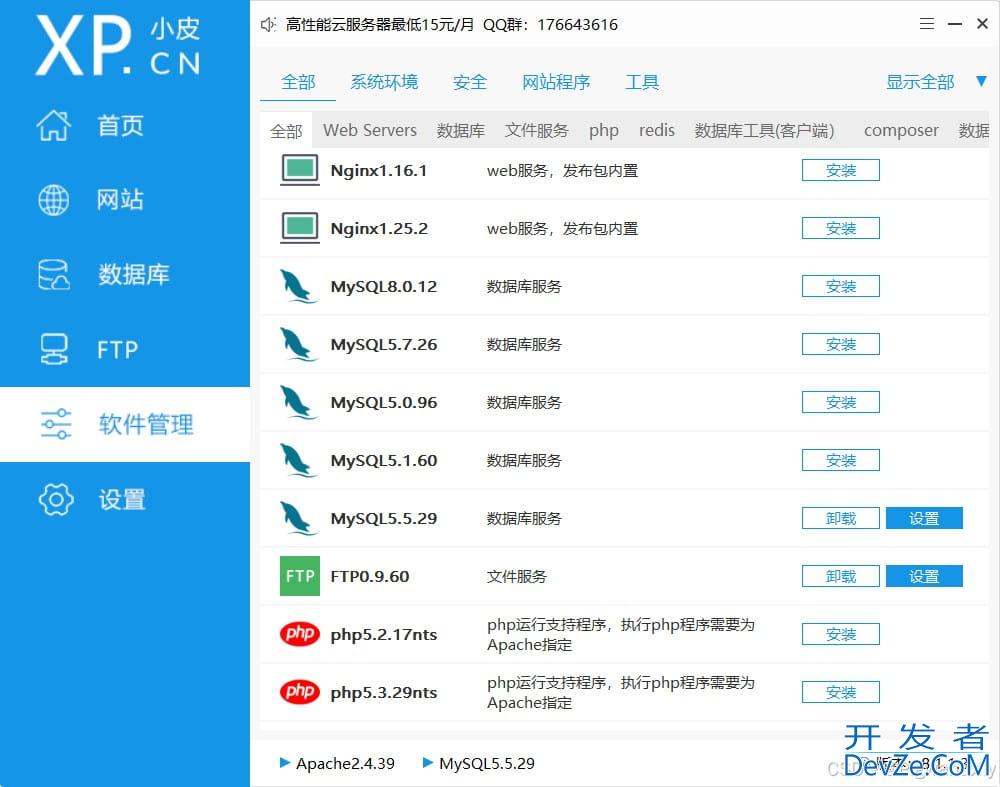Click the gear icon beside 设置
This screenshot has width=1000, height=787.
click(x=55, y=499)
